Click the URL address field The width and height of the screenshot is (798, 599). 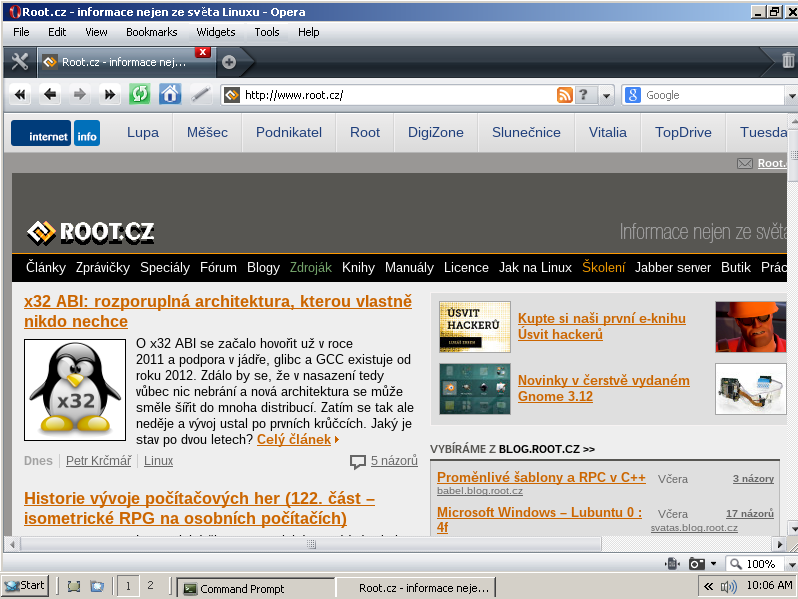(x=397, y=95)
